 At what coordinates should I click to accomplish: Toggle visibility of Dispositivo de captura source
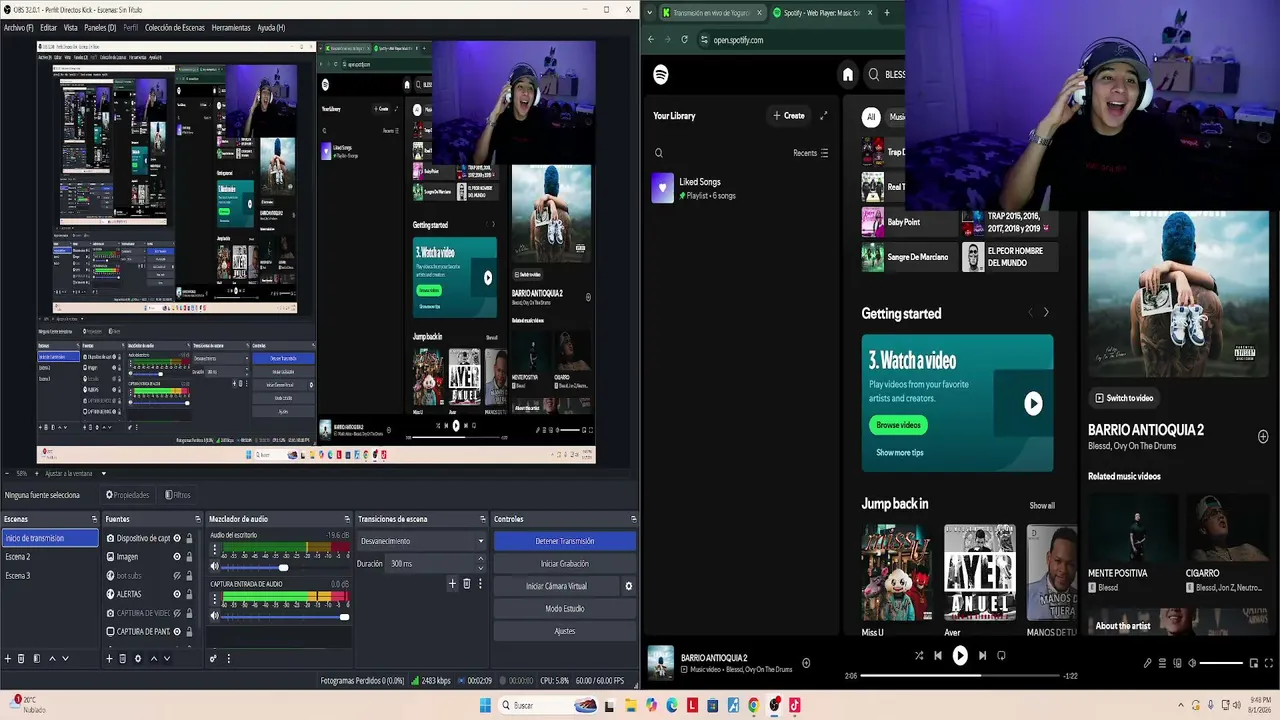(x=177, y=538)
